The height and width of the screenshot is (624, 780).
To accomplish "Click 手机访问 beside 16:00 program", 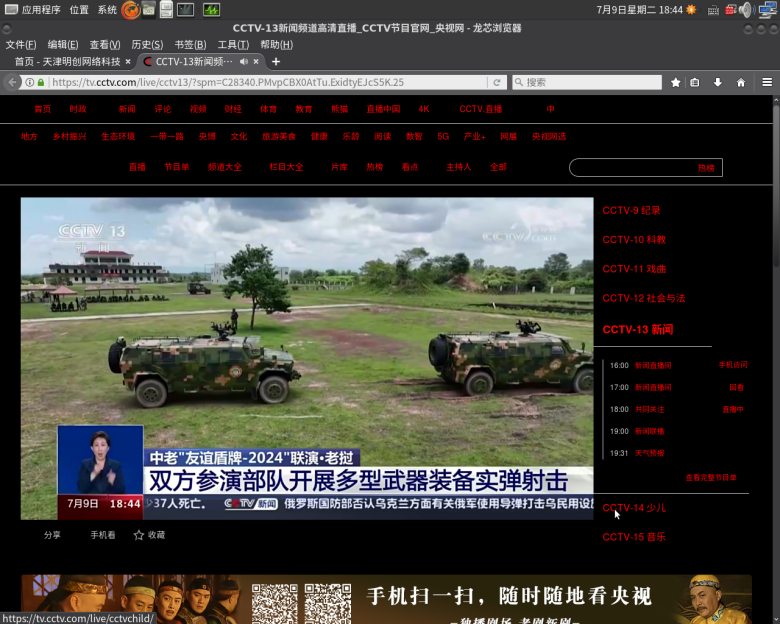I will tap(733, 365).
